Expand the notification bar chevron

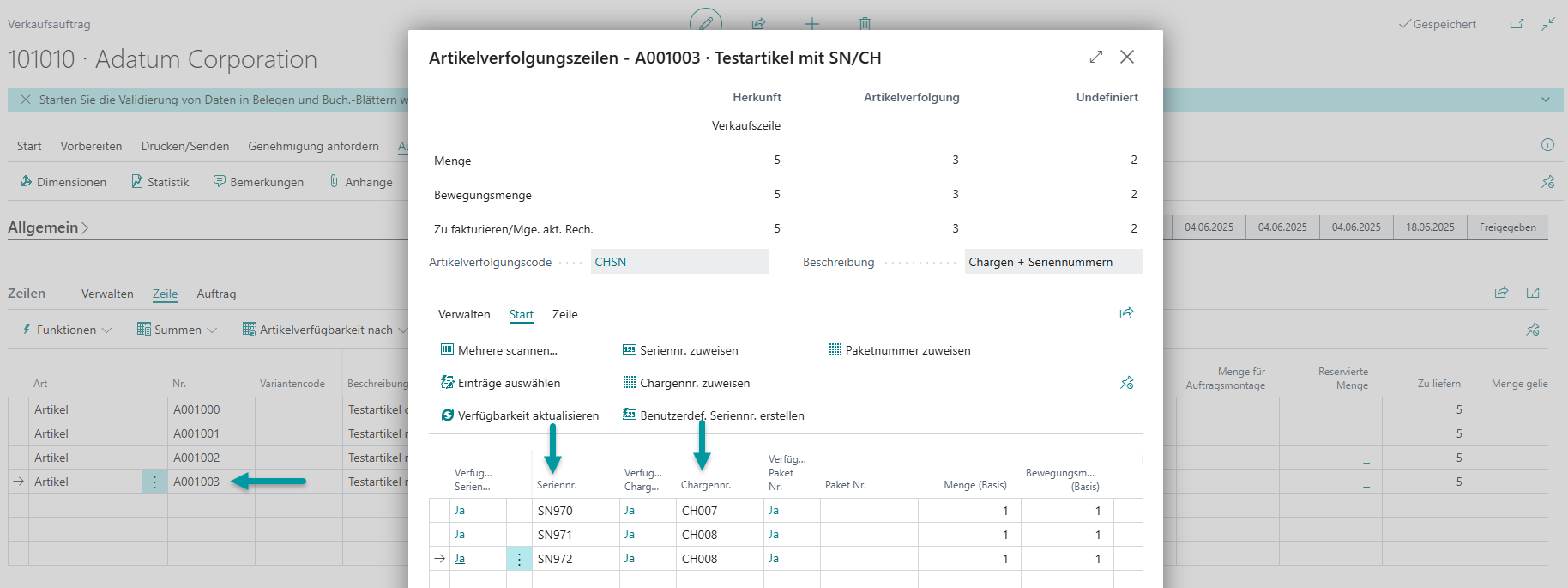pyautogui.click(x=1546, y=100)
